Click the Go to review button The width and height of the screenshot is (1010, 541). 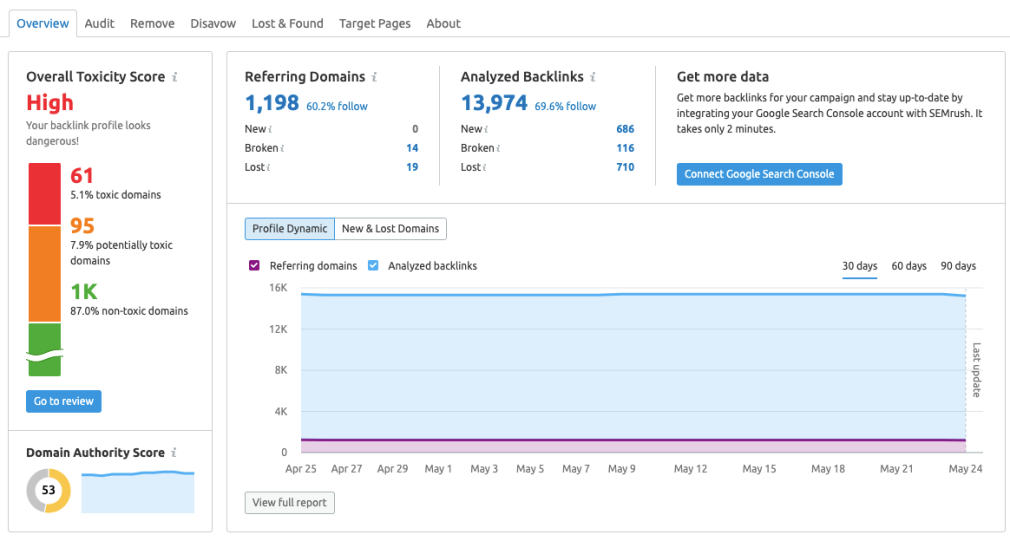[x=64, y=401]
